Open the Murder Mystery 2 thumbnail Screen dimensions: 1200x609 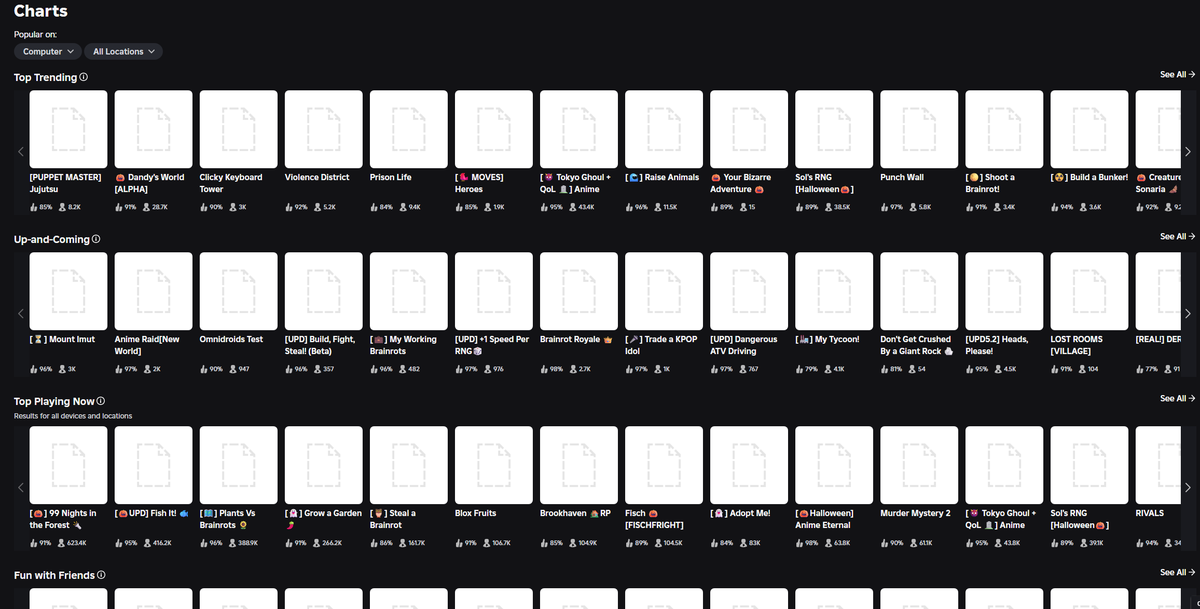[x=919, y=465]
